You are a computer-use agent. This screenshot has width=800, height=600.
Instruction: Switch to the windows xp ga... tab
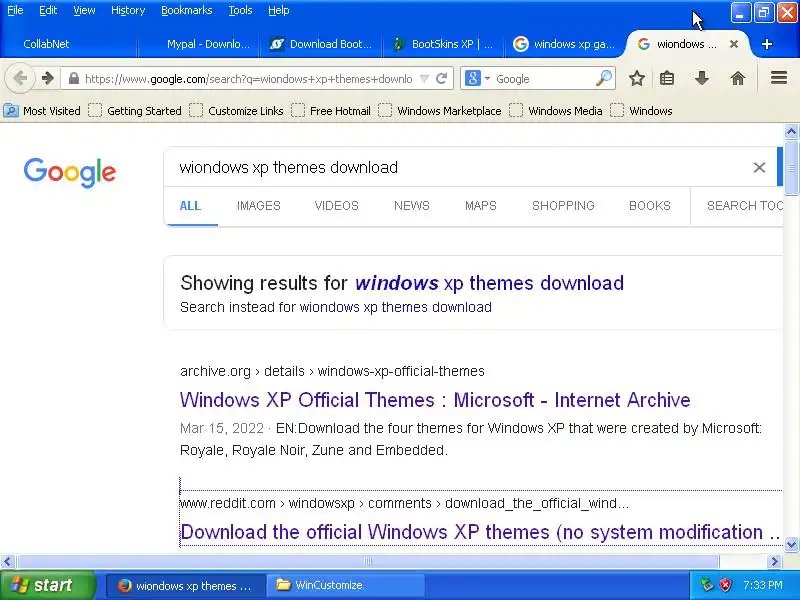coord(565,44)
